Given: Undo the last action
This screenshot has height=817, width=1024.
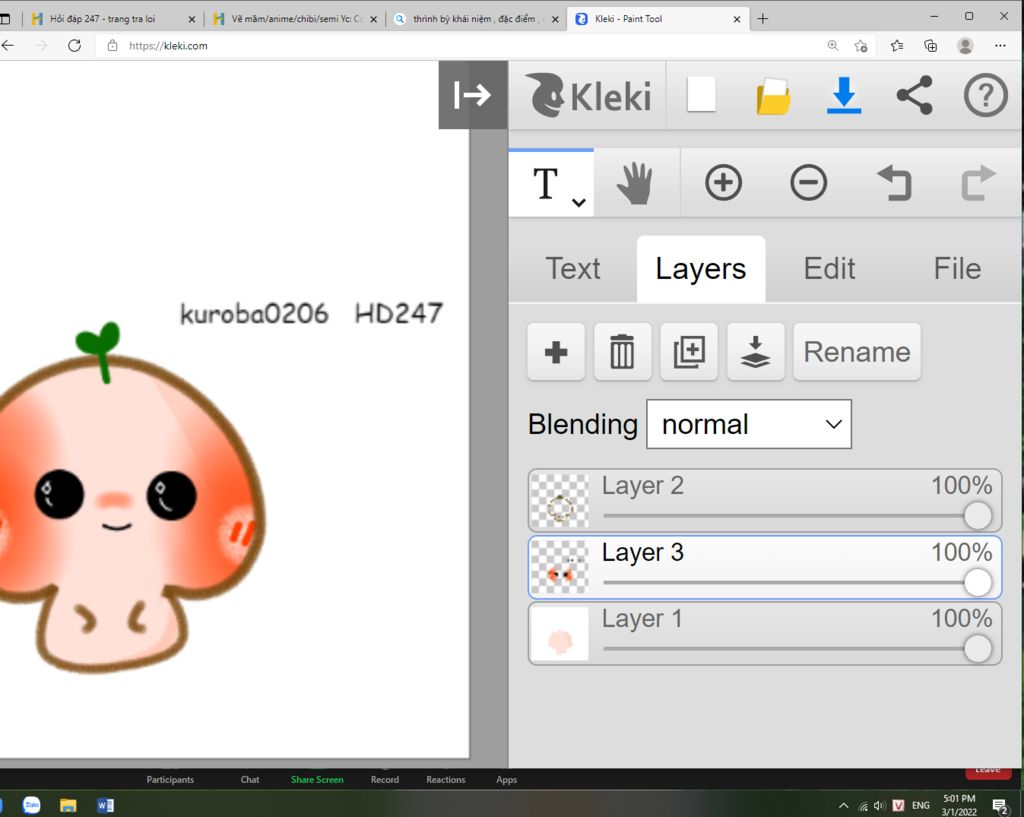Looking at the screenshot, I should point(894,182).
